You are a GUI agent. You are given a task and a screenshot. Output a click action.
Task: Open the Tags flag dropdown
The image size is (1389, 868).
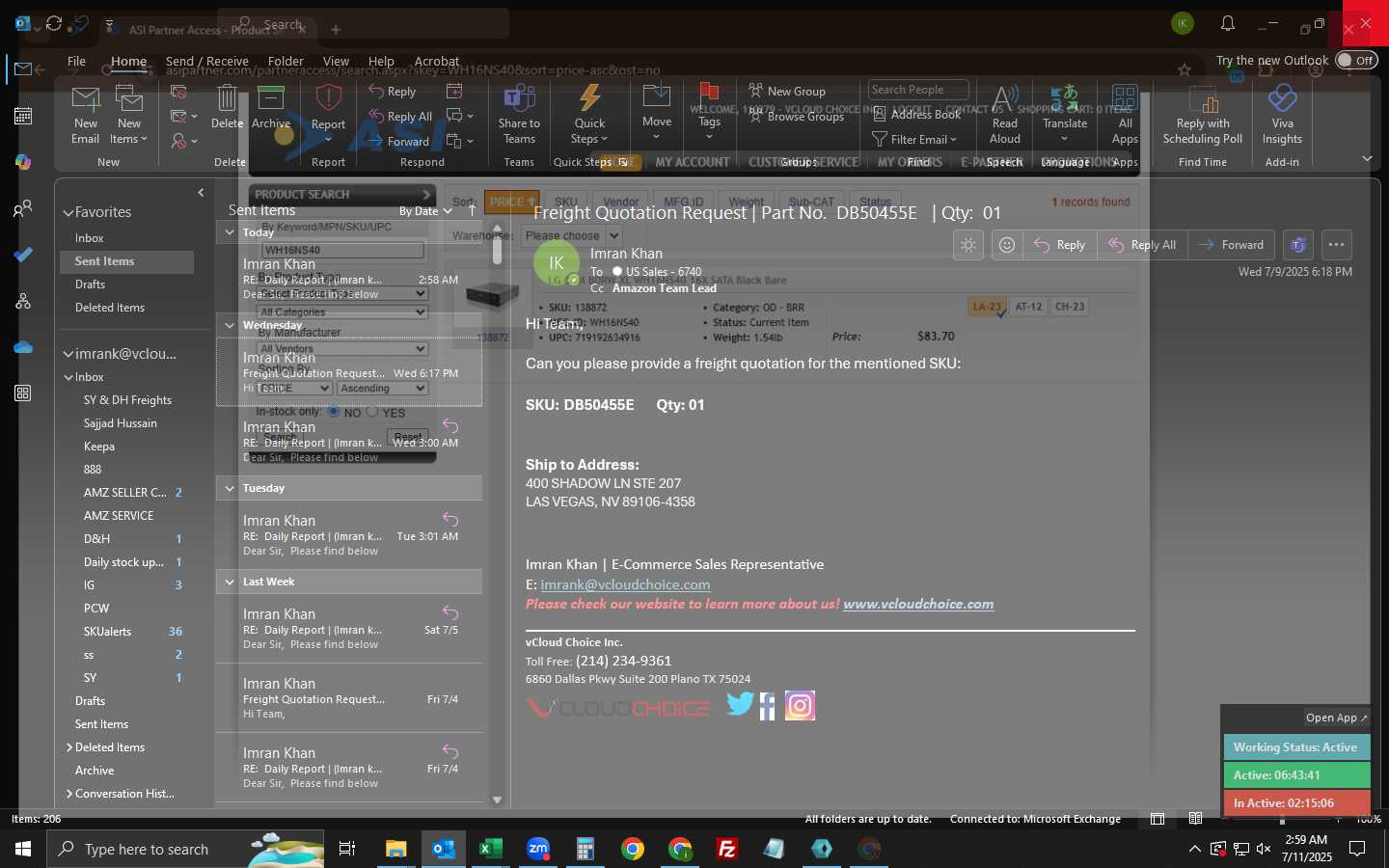coord(709,113)
